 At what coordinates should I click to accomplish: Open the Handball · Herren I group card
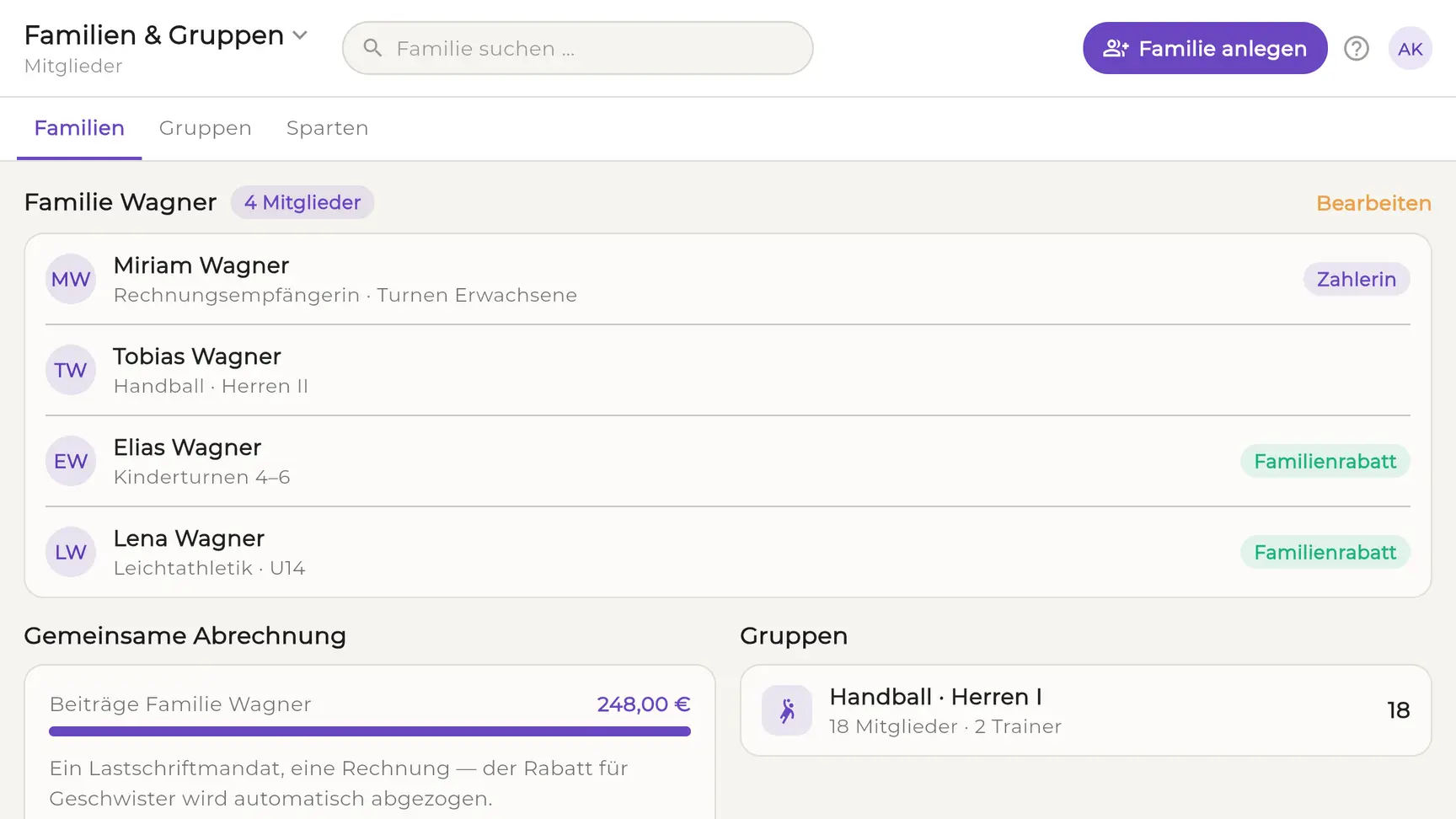[1086, 710]
